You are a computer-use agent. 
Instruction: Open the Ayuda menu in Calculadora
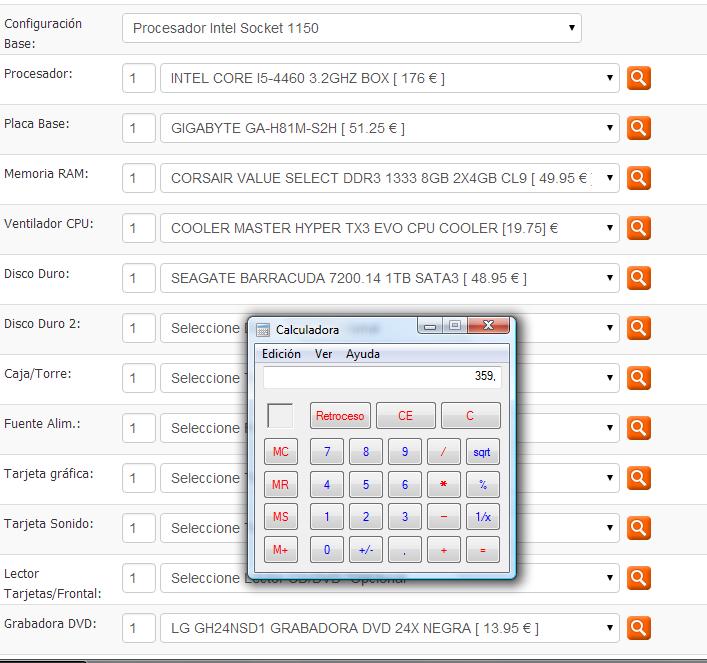pos(363,354)
